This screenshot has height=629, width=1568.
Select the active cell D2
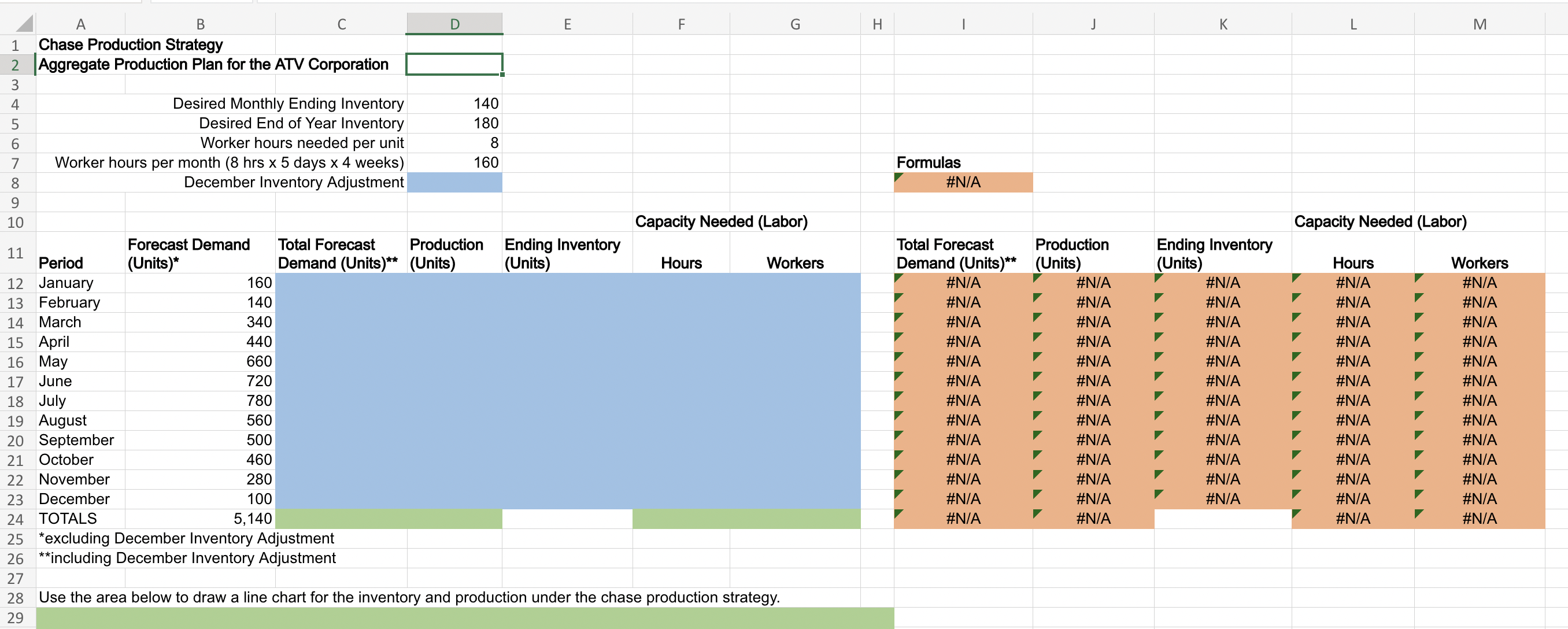(x=454, y=65)
